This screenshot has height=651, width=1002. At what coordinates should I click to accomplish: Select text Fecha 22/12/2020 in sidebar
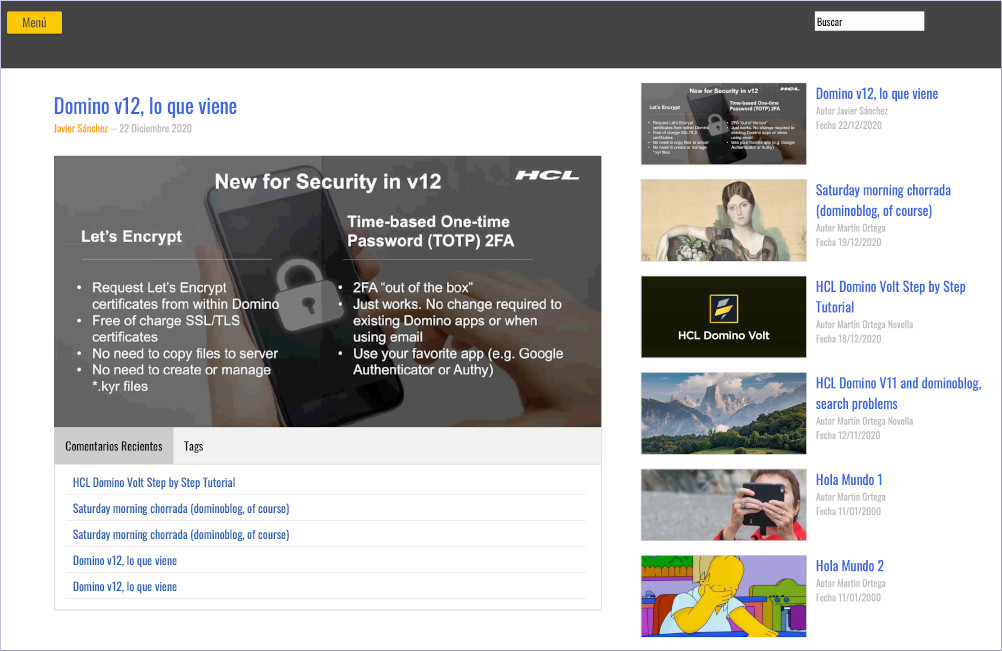[x=849, y=125]
